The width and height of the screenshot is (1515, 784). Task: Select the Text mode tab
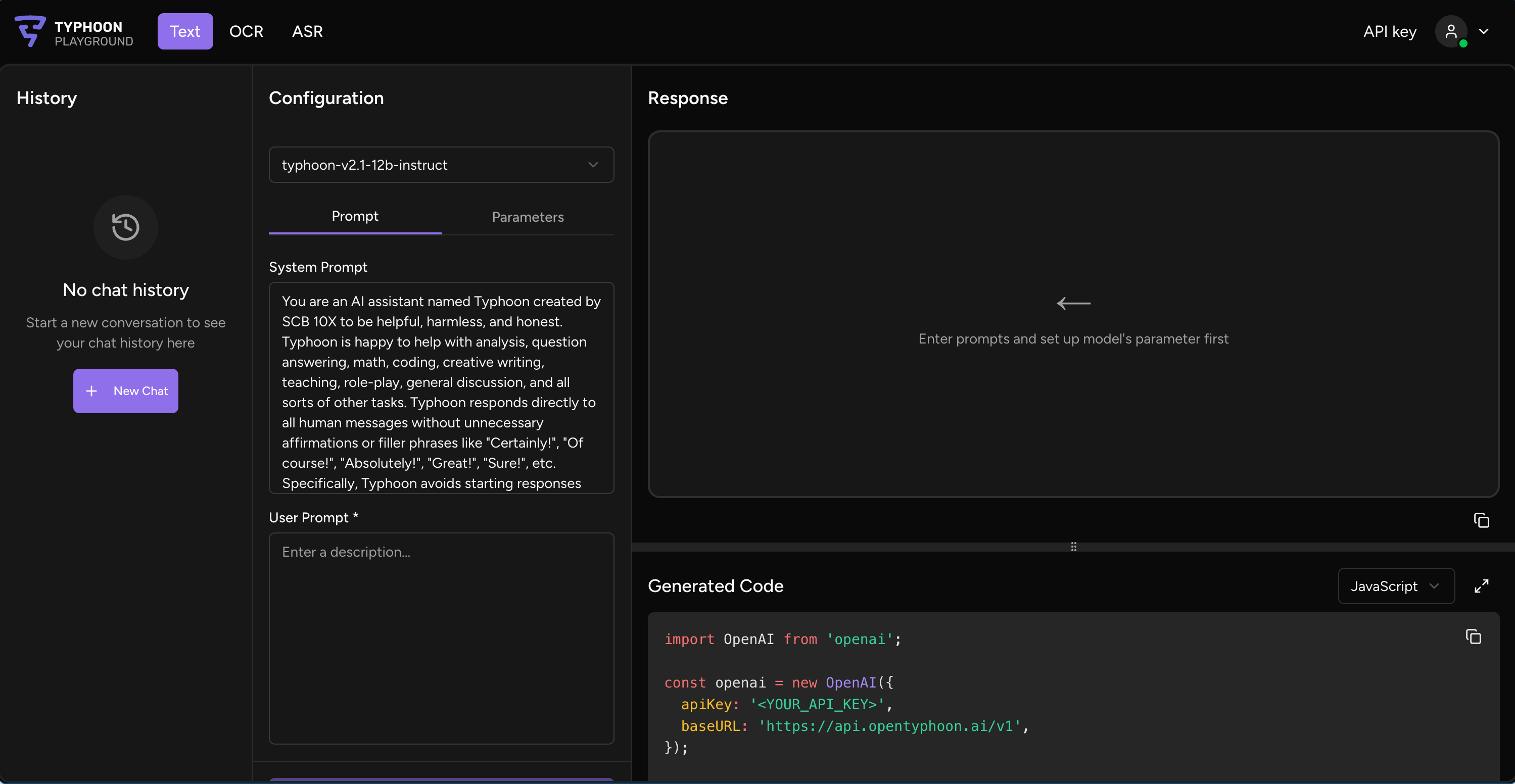[x=184, y=31]
